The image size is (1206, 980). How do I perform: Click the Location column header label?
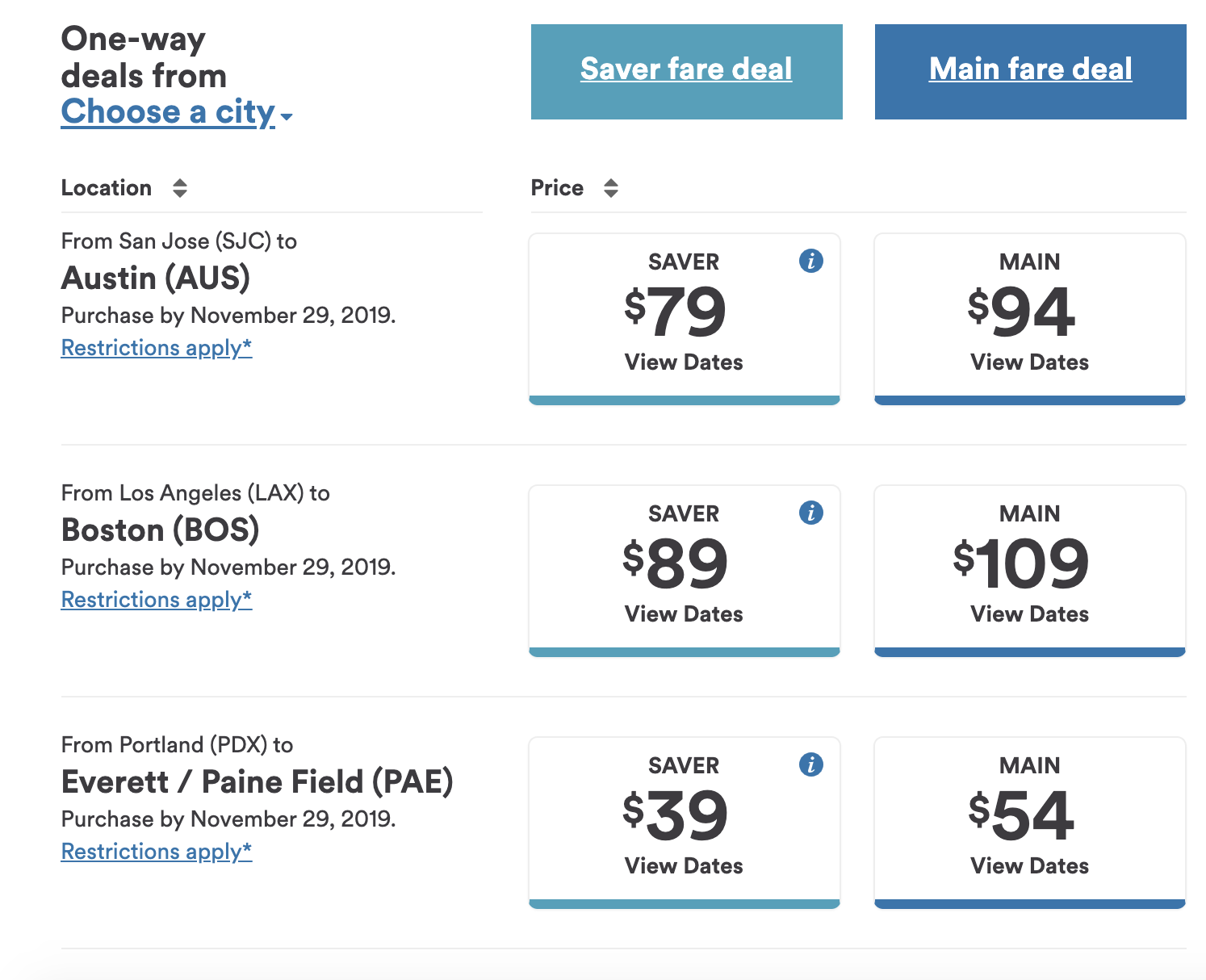pyautogui.click(x=107, y=188)
